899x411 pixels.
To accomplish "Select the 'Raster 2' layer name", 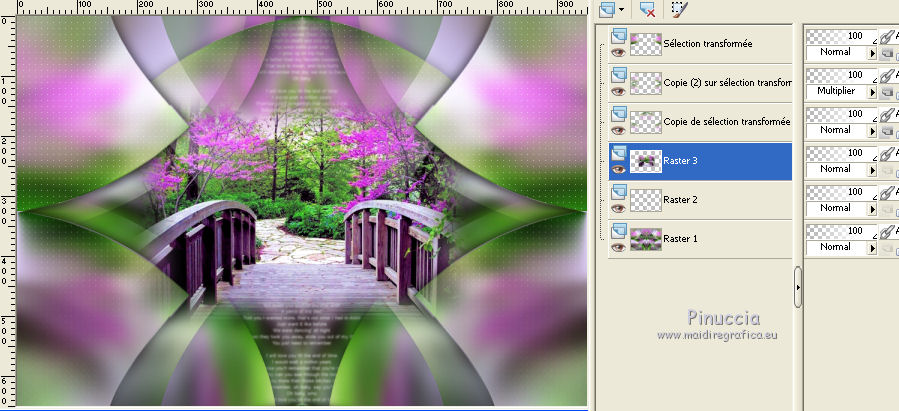I will tap(681, 199).
